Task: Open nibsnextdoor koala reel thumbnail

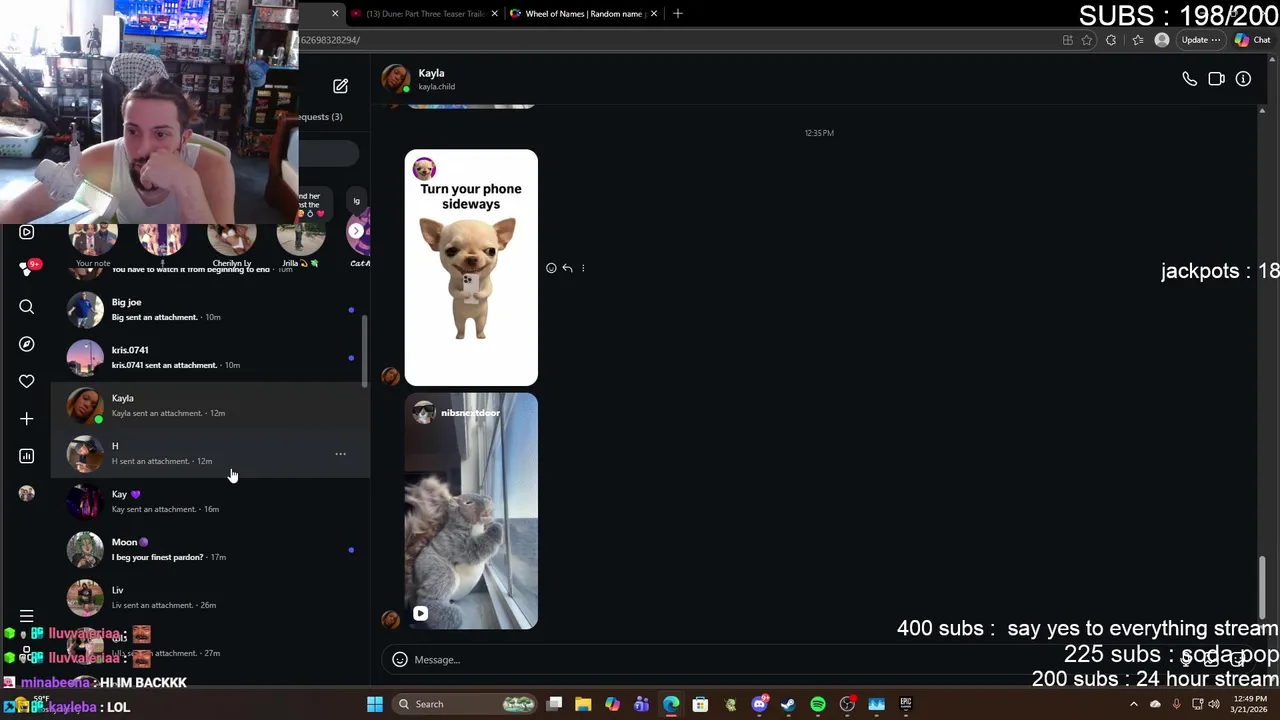Action: pyautogui.click(x=471, y=511)
